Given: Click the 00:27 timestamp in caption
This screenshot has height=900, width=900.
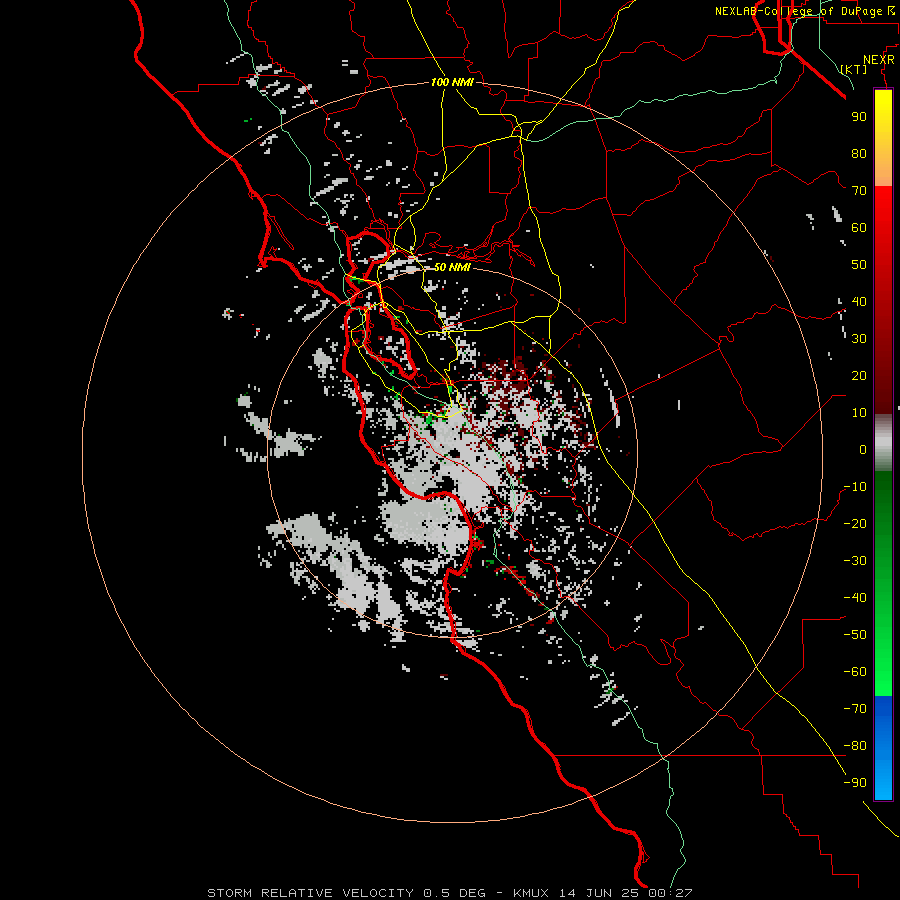Looking at the screenshot, I should (x=670, y=893).
